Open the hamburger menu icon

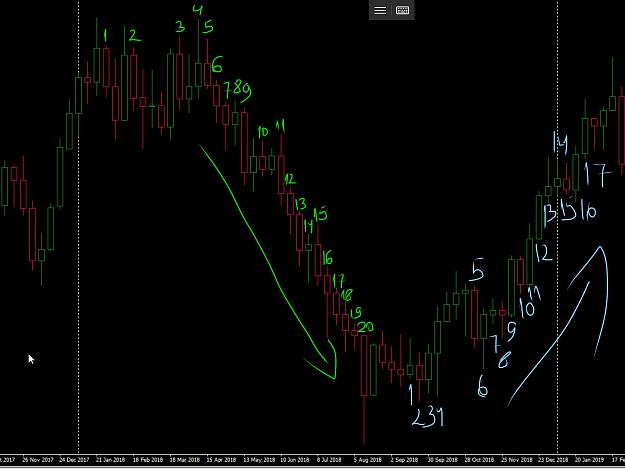coord(380,10)
